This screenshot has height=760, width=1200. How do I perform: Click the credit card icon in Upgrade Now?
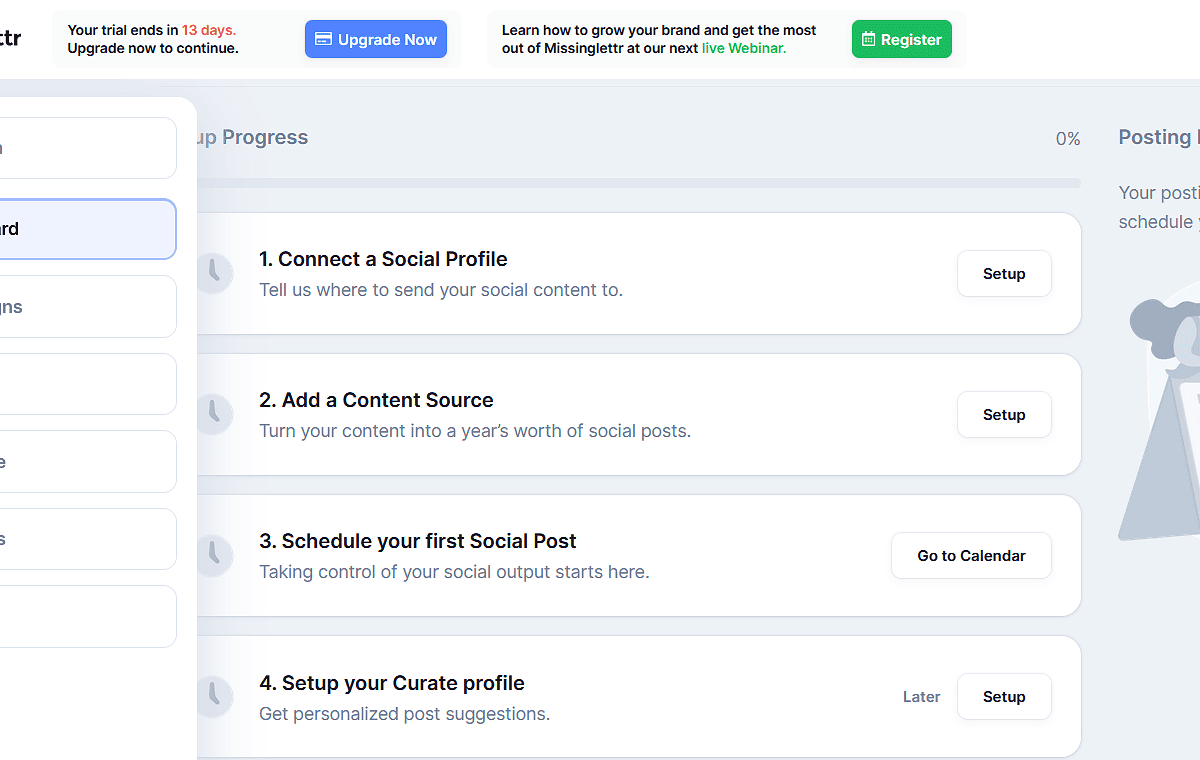pos(323,40)
